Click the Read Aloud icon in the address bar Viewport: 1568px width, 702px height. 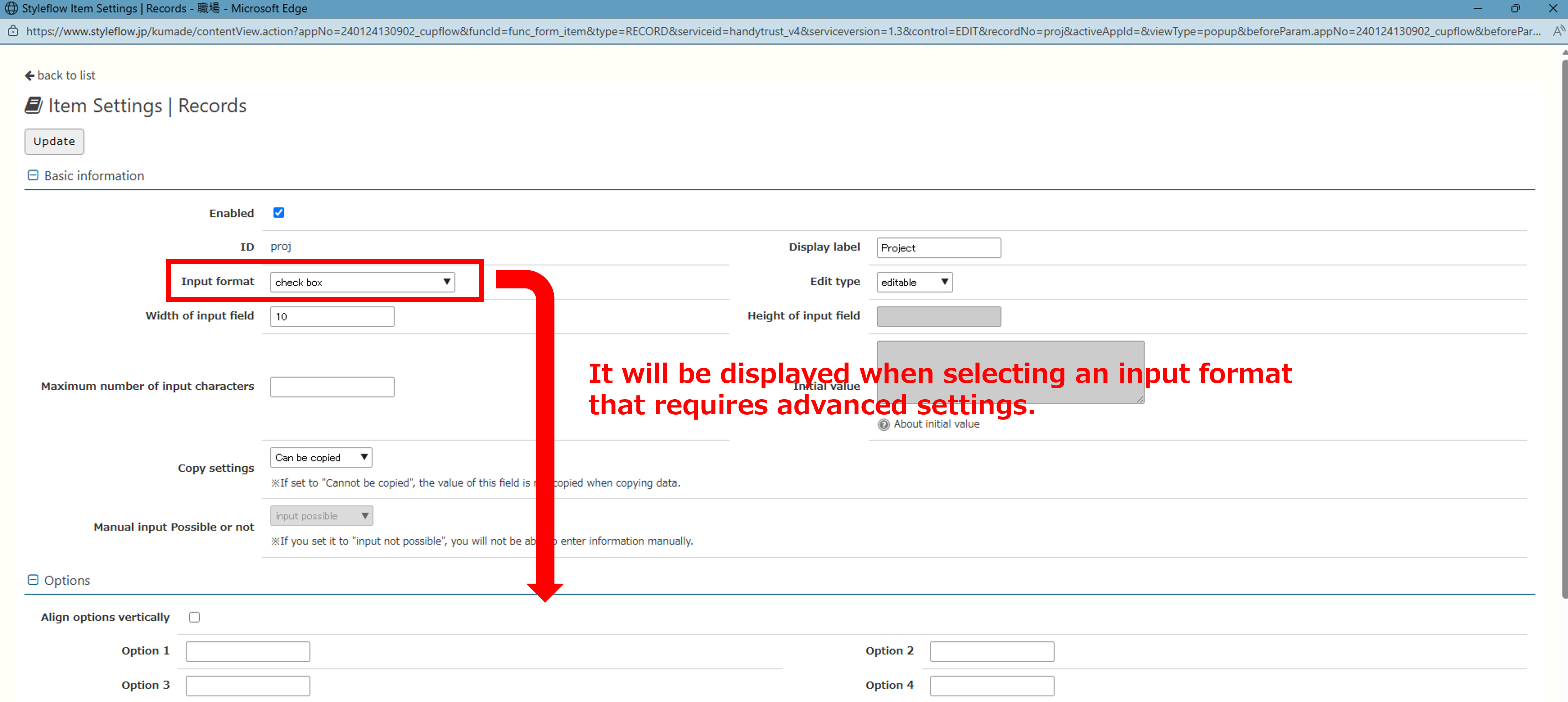(x=1558, y=31)
